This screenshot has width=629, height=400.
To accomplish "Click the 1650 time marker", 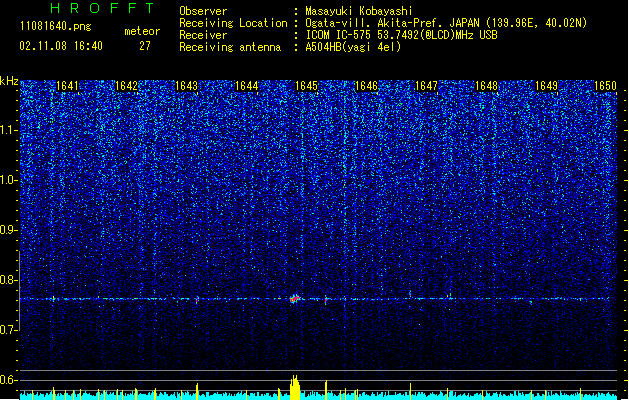I will tap(605, 86).
